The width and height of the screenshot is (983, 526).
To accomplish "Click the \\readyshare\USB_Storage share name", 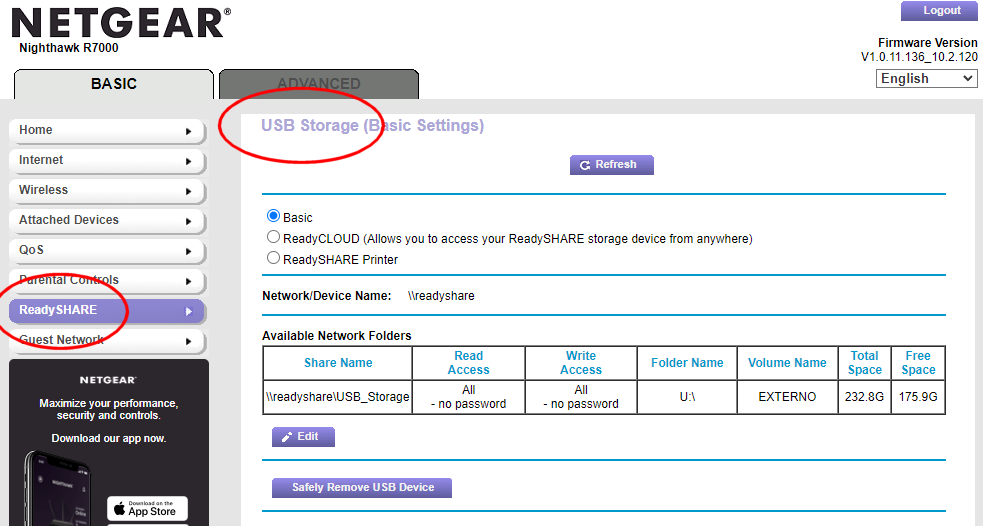I will point(337,397).
